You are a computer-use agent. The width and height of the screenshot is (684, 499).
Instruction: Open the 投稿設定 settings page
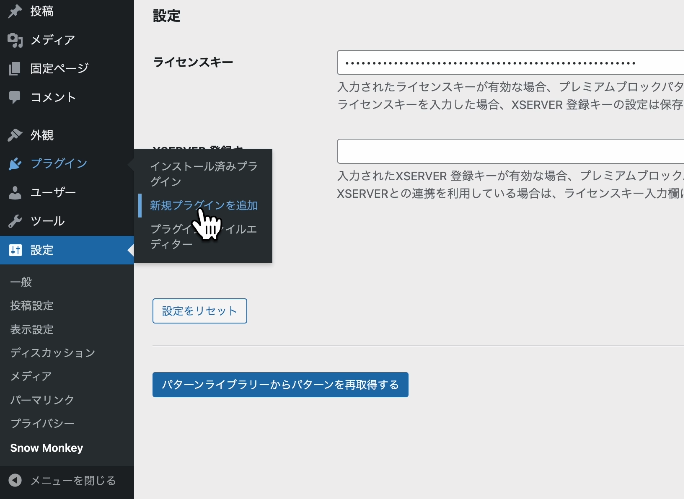click(x=32, y=306)
